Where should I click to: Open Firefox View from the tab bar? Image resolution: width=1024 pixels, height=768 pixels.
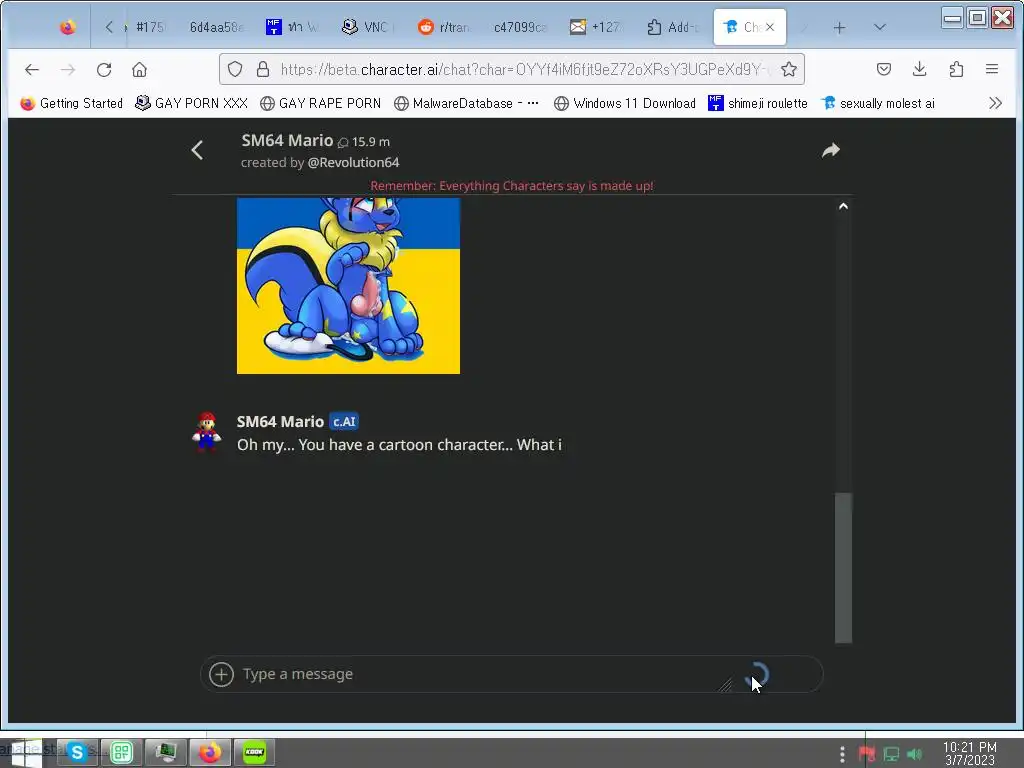coord(67,27)
